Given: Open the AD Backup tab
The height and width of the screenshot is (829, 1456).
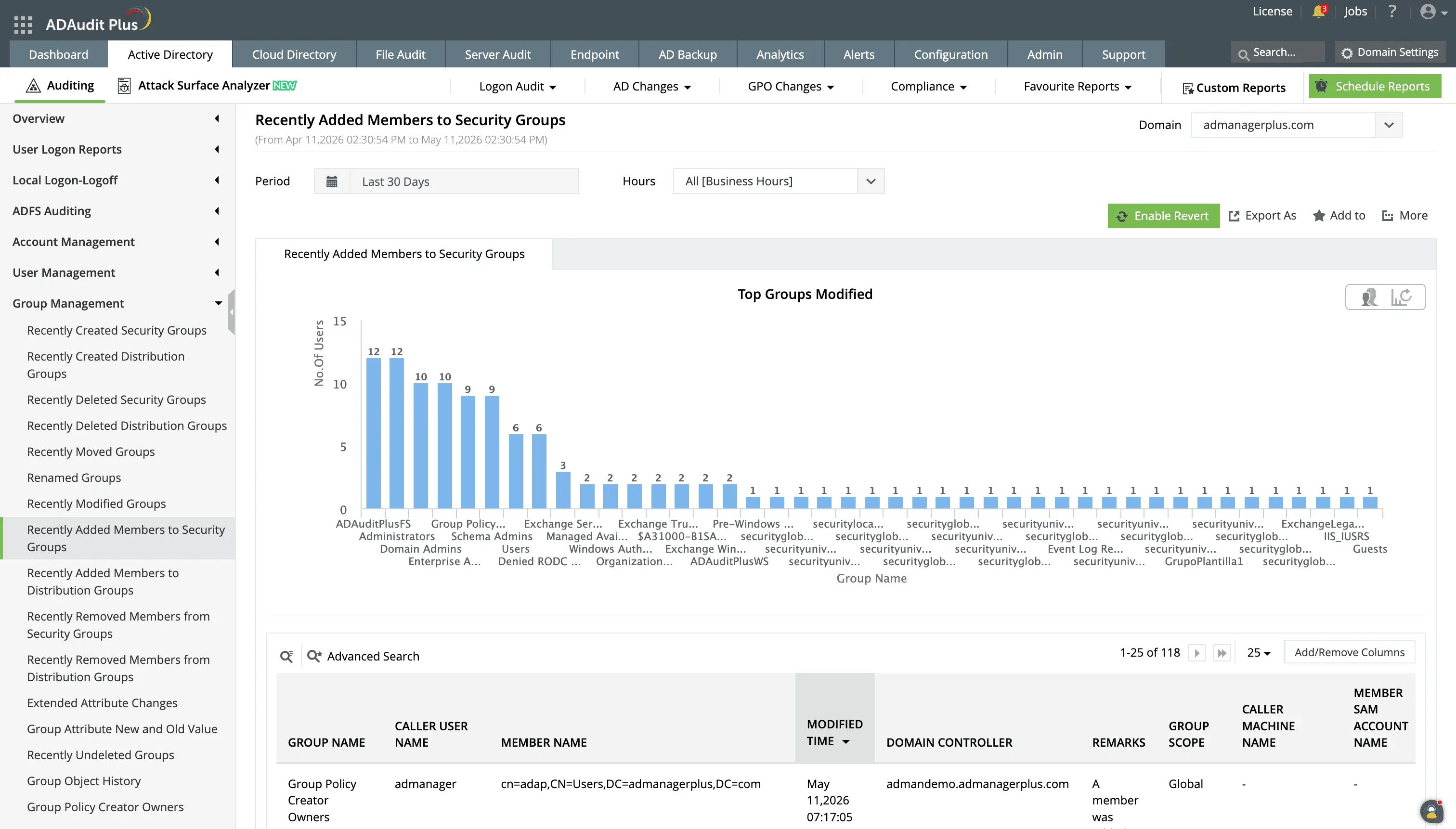Looking at the screenshot, I should pyautogui.click(x=688, y=54).
